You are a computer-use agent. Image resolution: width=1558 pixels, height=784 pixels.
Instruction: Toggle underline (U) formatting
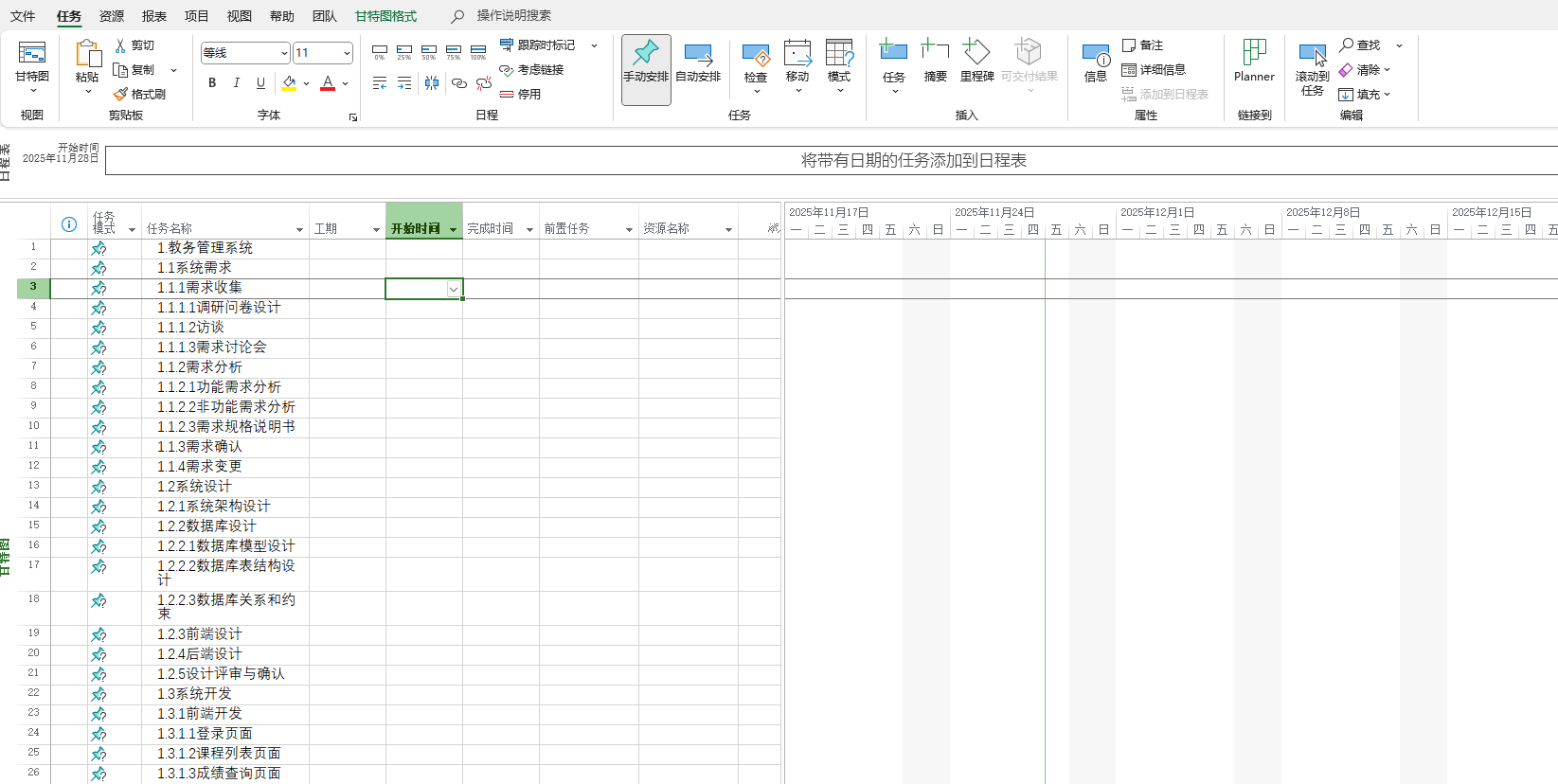coord(261,83)
